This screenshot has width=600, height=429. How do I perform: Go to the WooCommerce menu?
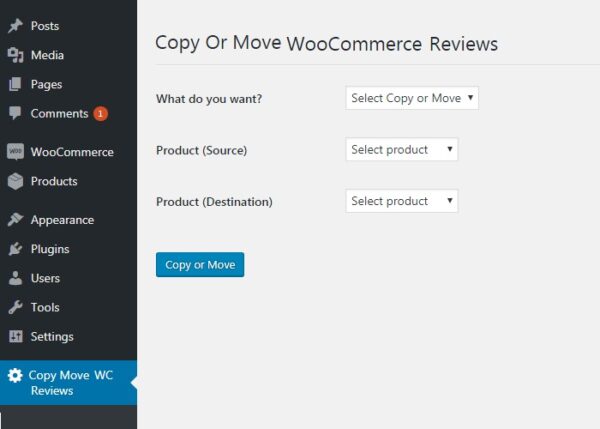pos(72,152)
